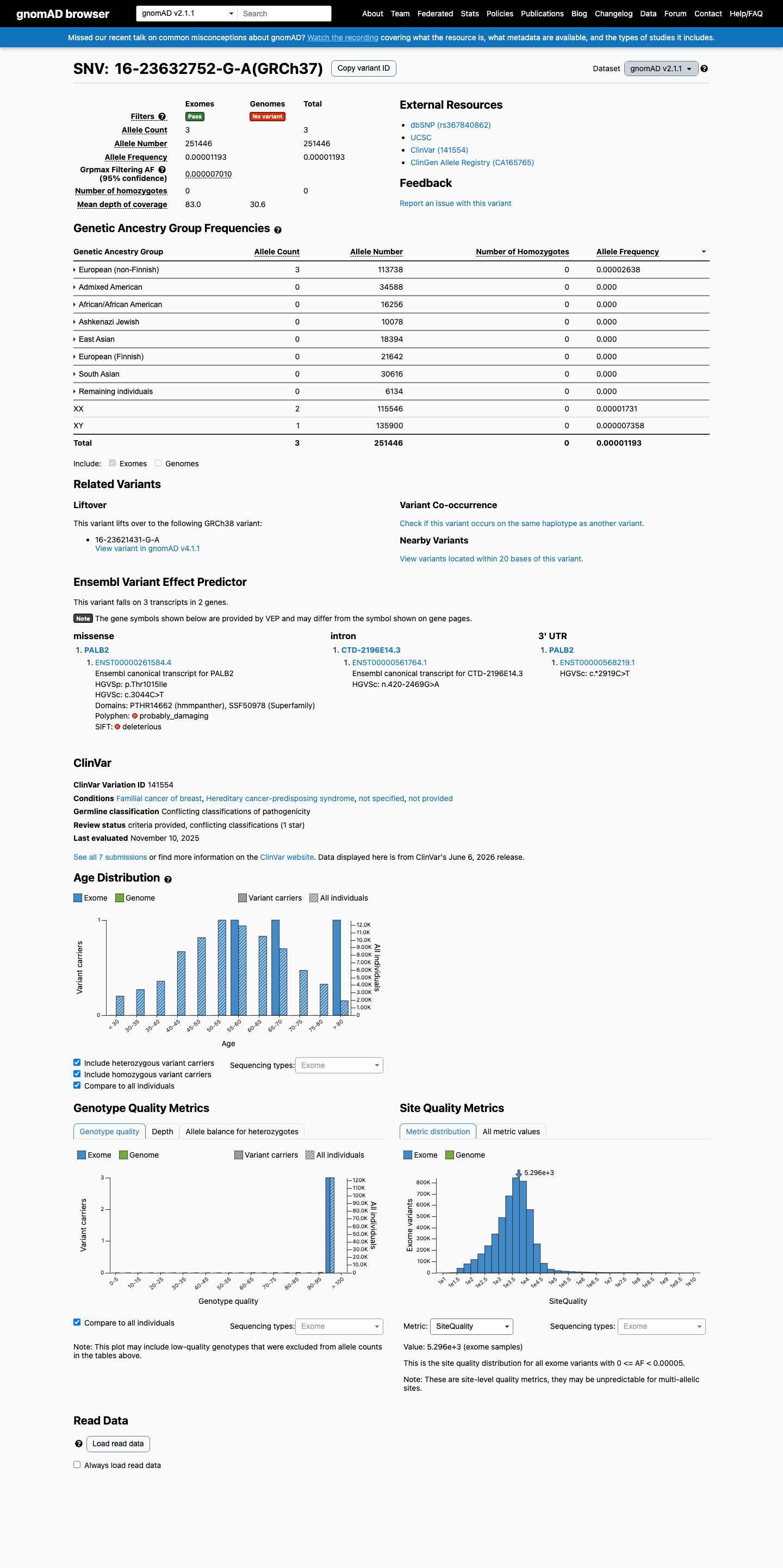Image resolution: width=783 pixels, height=1568 pixels.
Task: Switch to the Depth tab
Action: (x=163, y=1132)
